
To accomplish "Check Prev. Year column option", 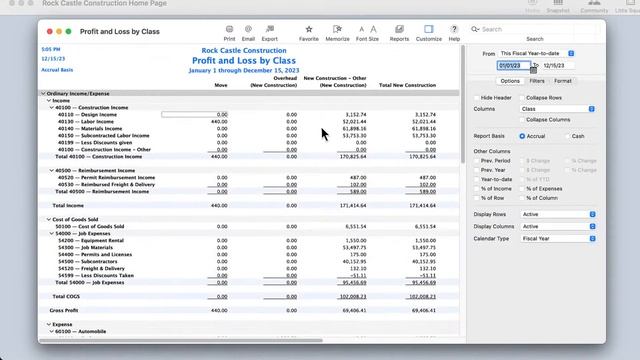I will tap(476, 170).
